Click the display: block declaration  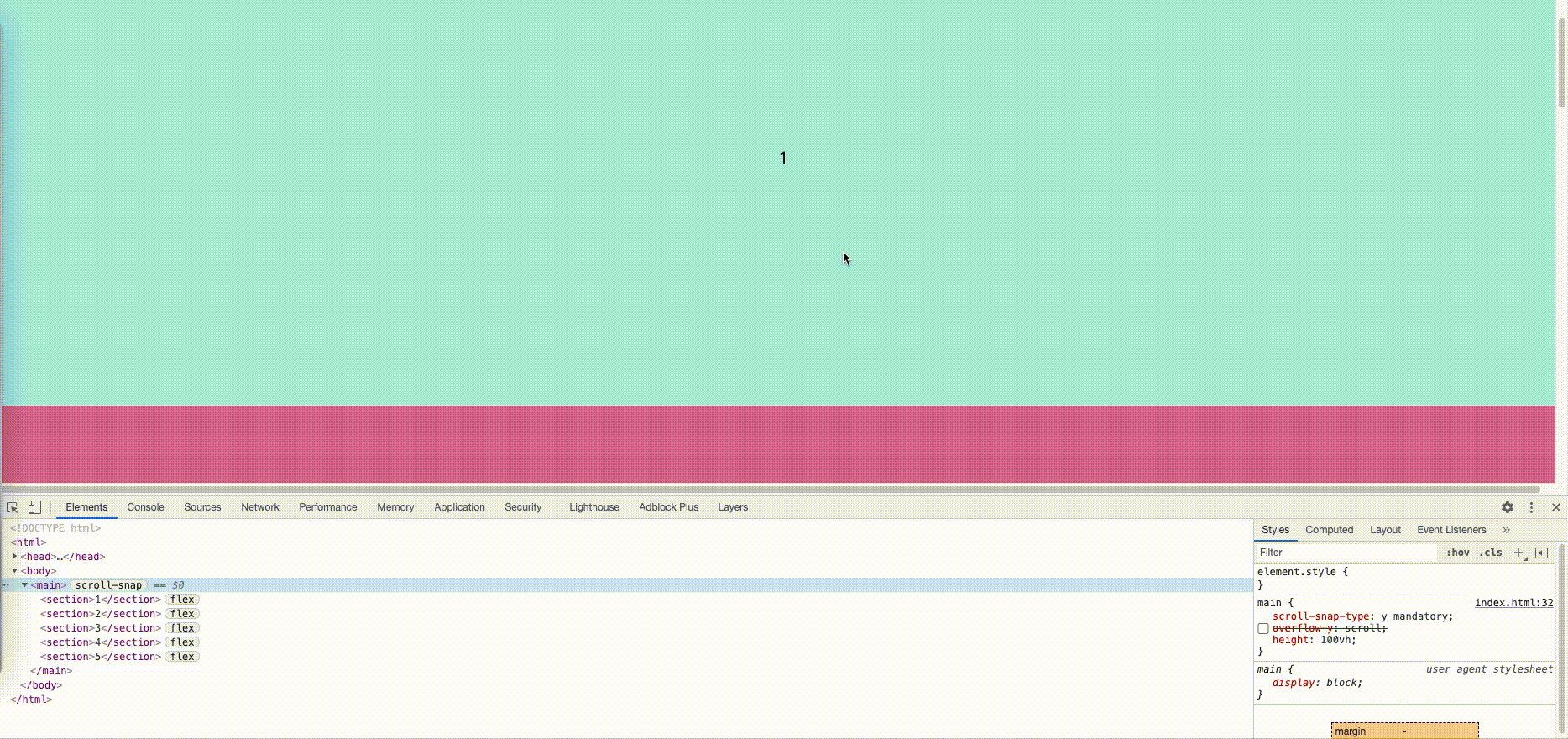(x=1317, y=683)
